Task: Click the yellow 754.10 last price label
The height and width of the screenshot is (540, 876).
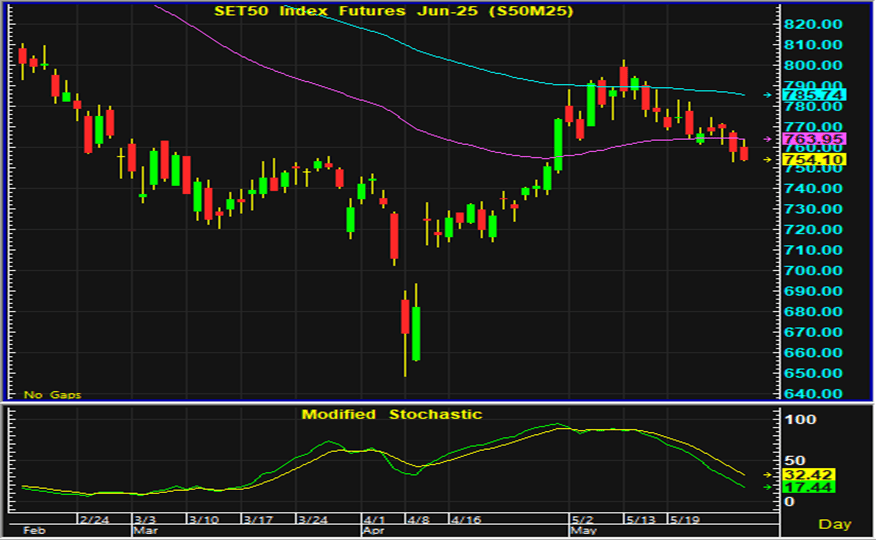Action: (x=817, y=160)
